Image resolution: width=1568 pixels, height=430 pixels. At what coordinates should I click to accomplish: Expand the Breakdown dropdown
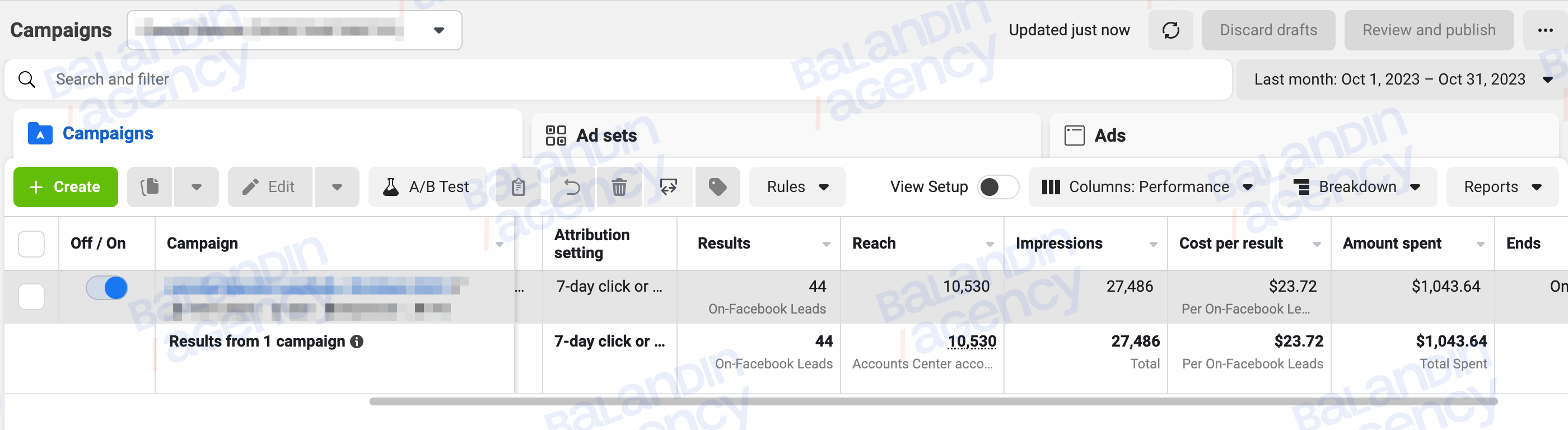(x=1357, y=186)
